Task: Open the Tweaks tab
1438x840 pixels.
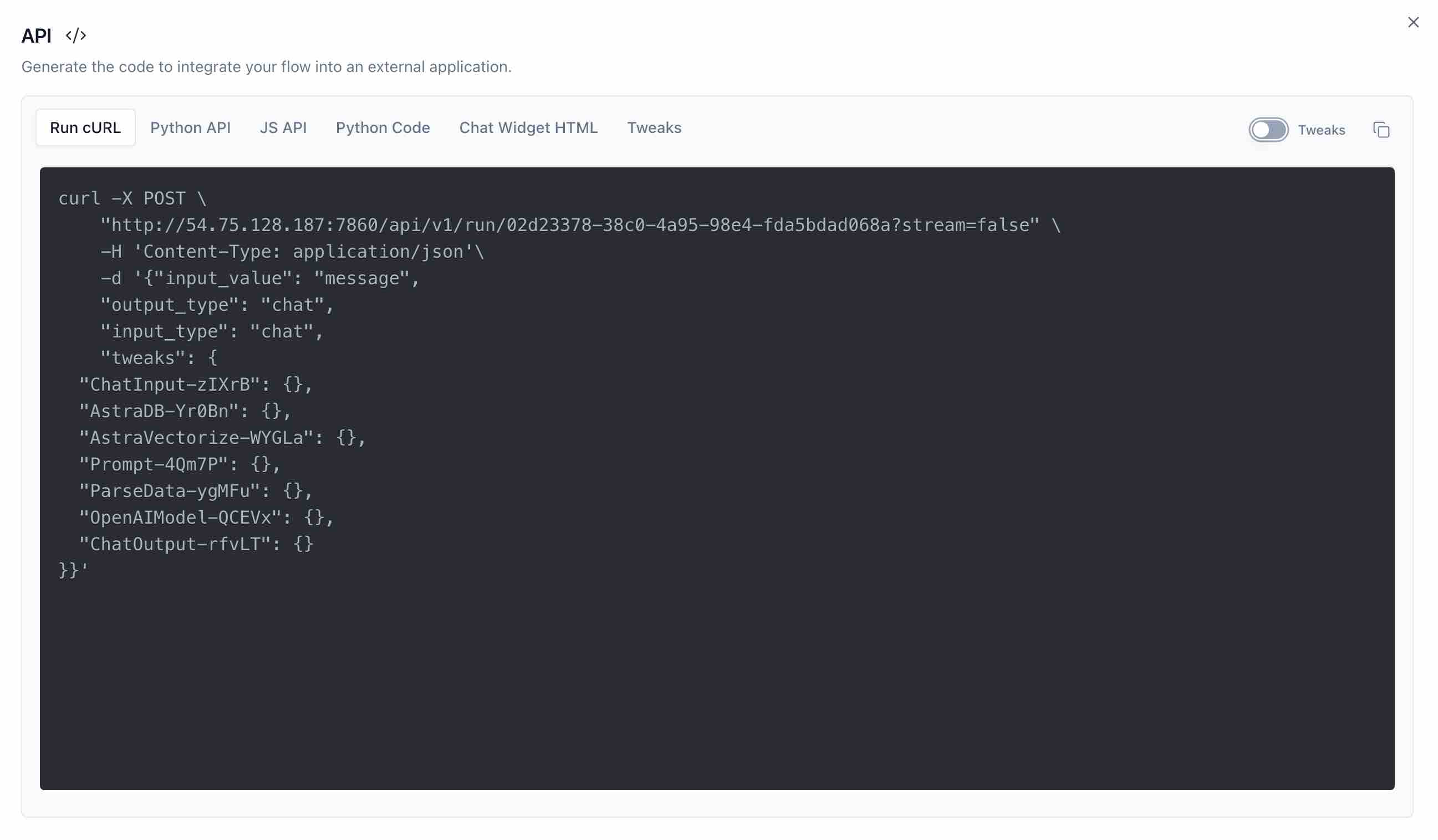Action: pyautogui.click(x=654, y=128)
